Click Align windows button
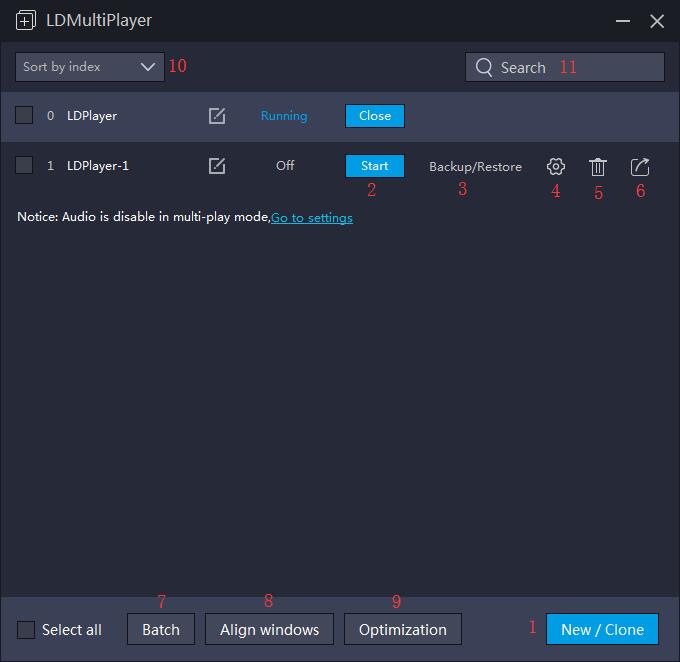Screen dimensions: 680x662 coord(269,629)
